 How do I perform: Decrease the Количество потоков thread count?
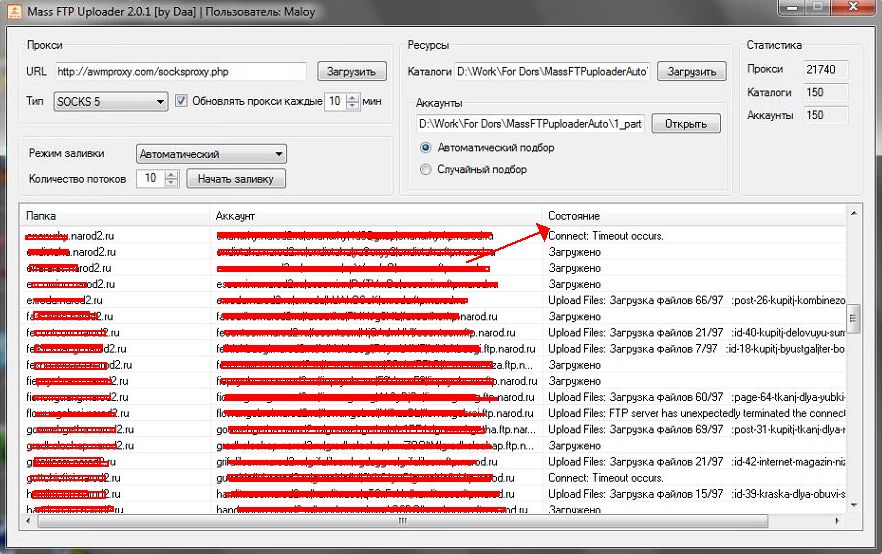click(x=170, y=183)
